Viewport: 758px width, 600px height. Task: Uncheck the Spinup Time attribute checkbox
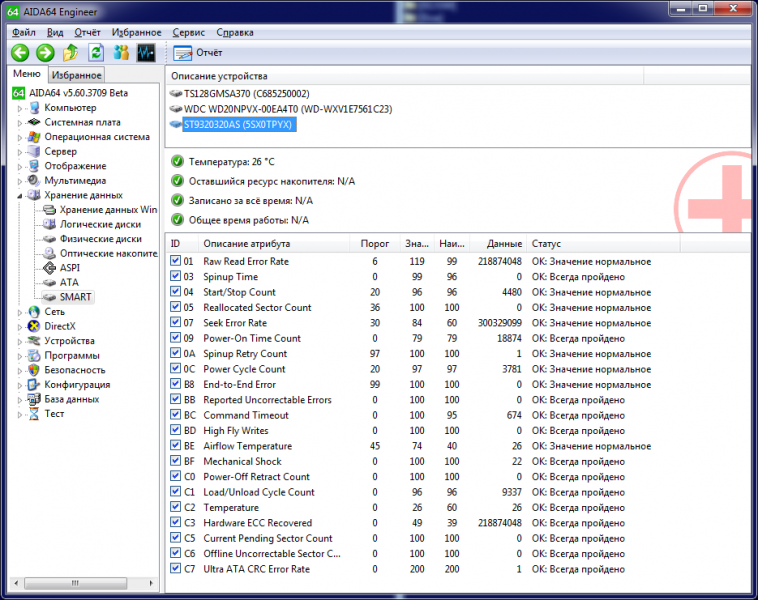pyautogui.click(x=175, y=277)
